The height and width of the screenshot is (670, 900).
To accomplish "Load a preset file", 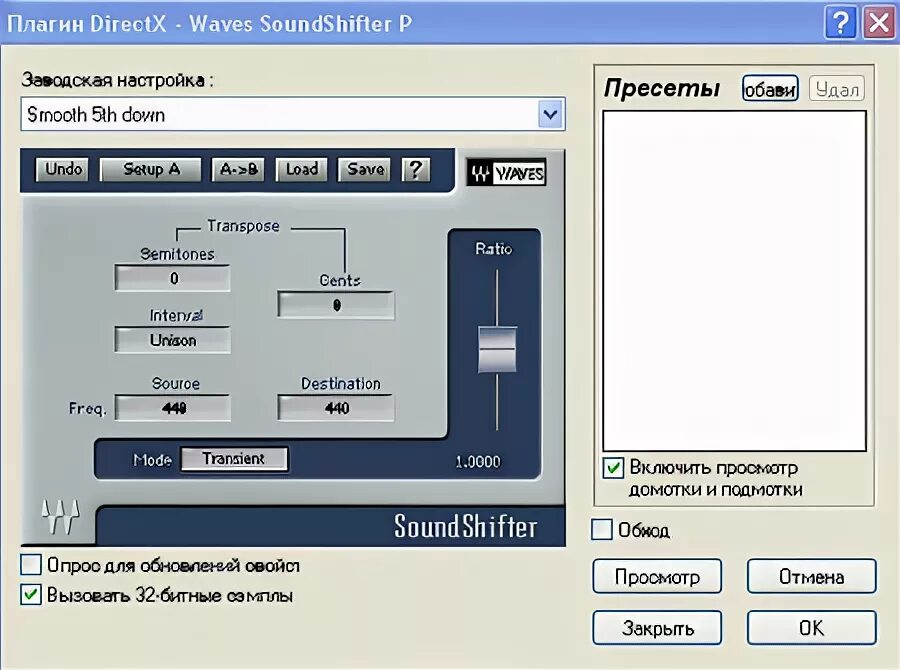I will 301,169.
